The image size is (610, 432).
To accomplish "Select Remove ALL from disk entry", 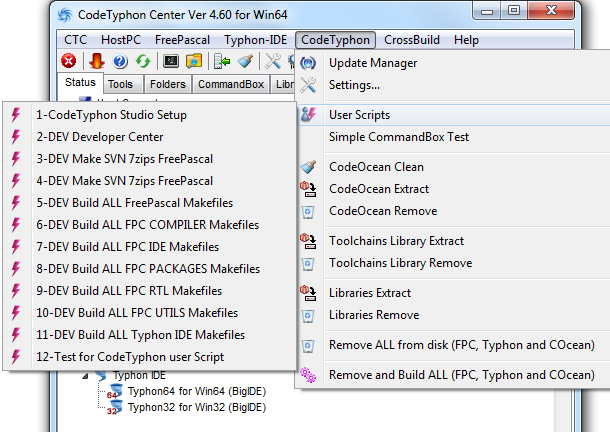I will [x=452, y=345].
